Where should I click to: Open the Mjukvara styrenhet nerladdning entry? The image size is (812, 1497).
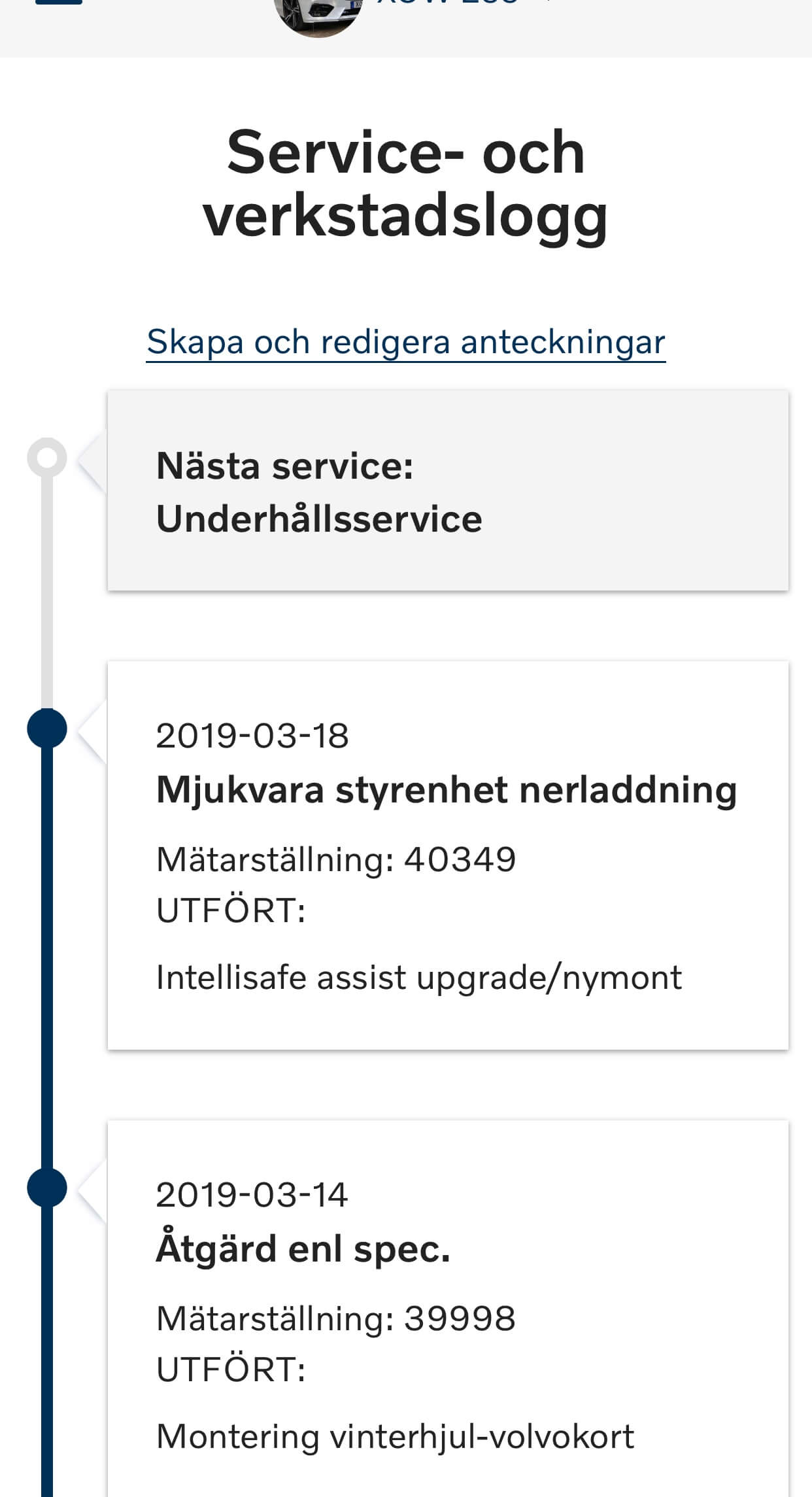pos(448,855)
